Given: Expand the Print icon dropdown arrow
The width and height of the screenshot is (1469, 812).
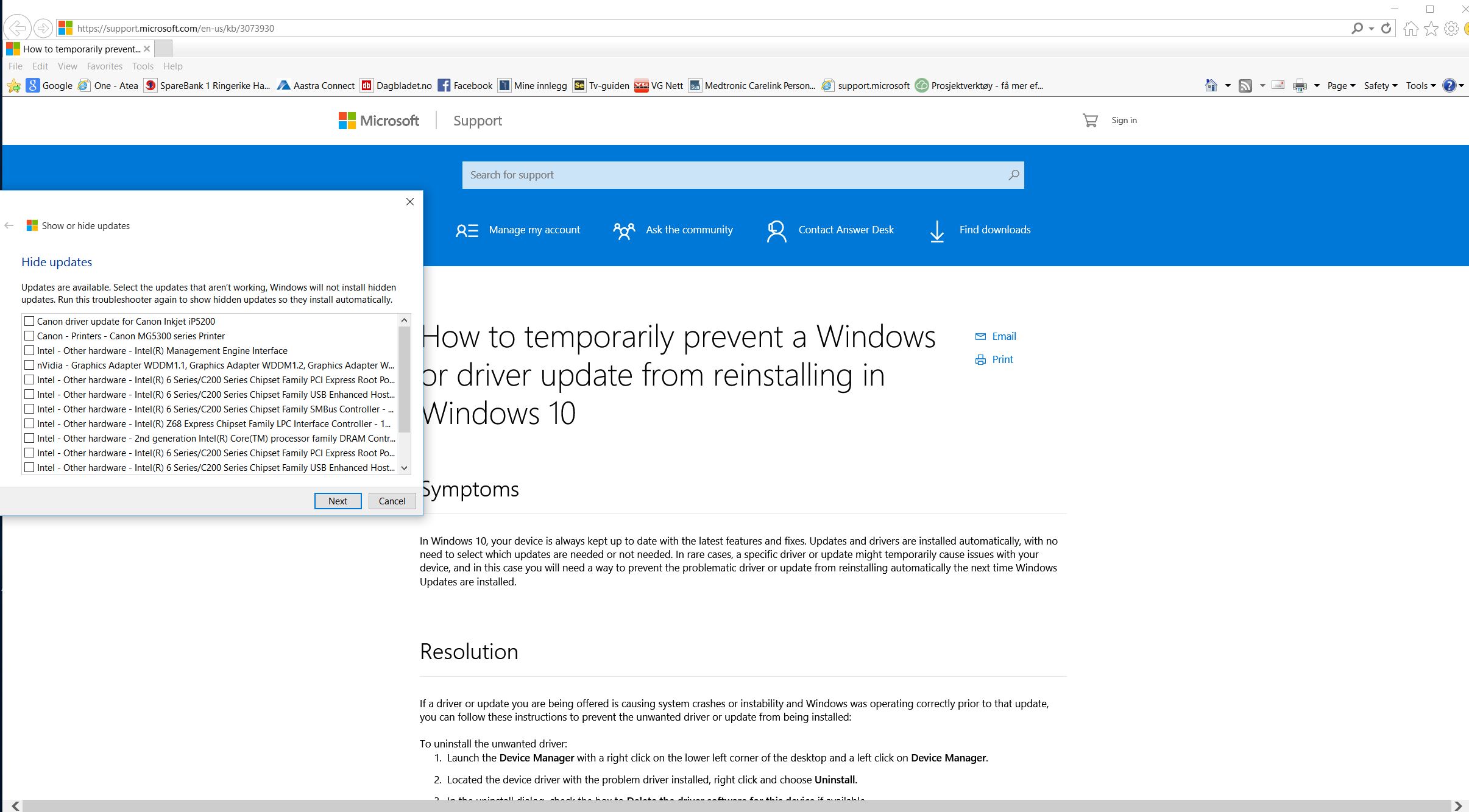Looking at the screenshot, I should click(x=1316, y=86).
